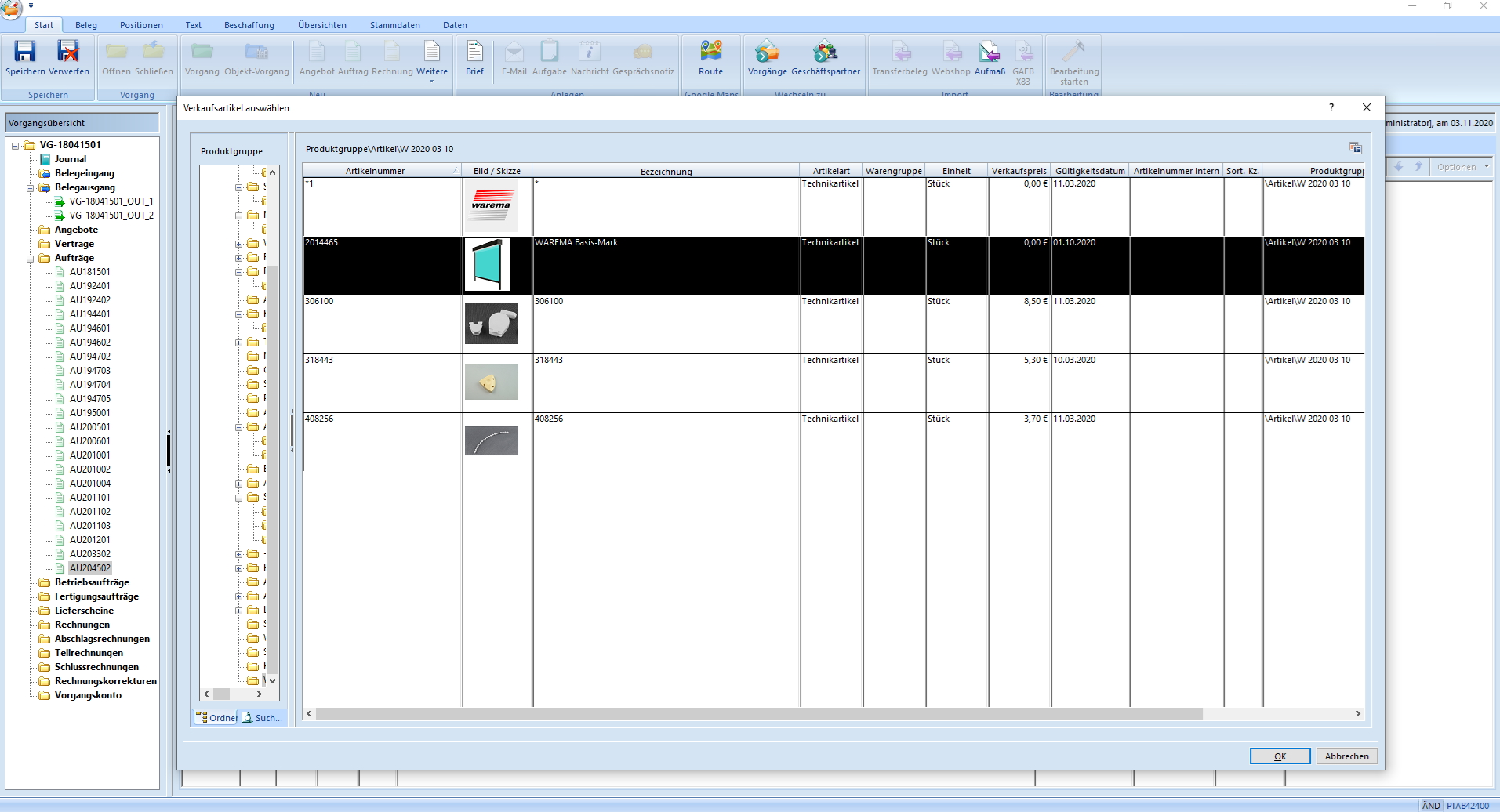Click the thumbnail of article 318443

pyautogui.click(x=491, y=382)
